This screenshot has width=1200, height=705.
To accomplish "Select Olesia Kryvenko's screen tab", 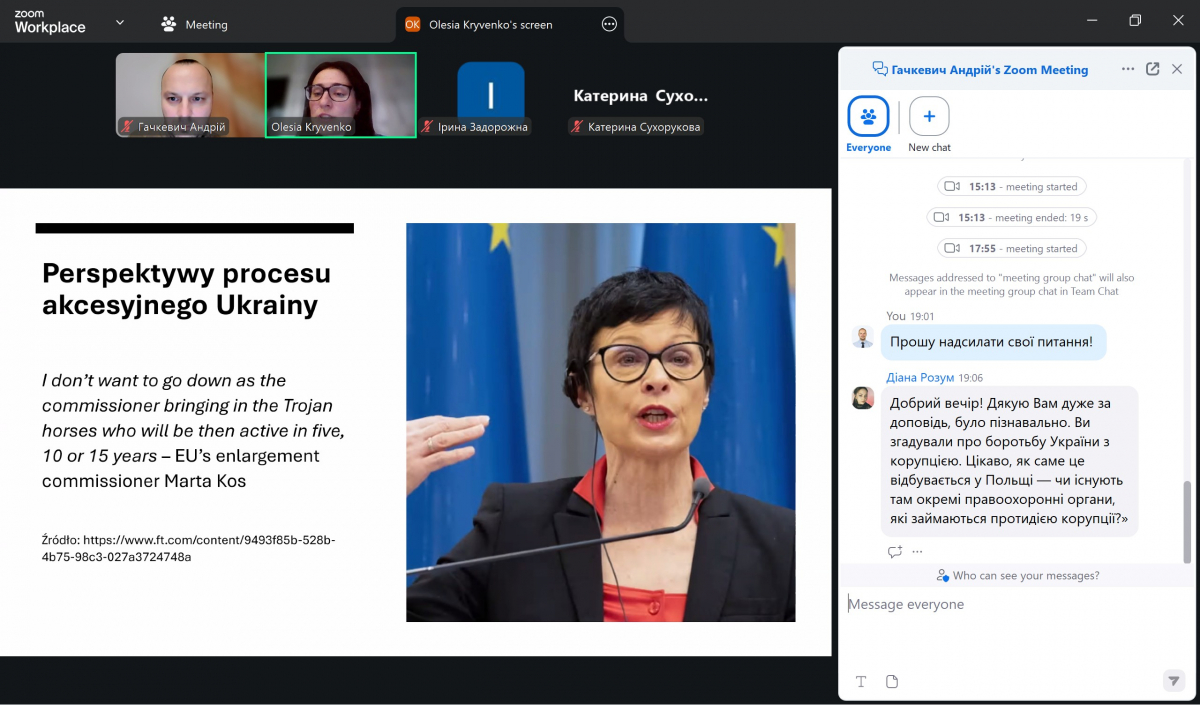I will tap(490, 24).
